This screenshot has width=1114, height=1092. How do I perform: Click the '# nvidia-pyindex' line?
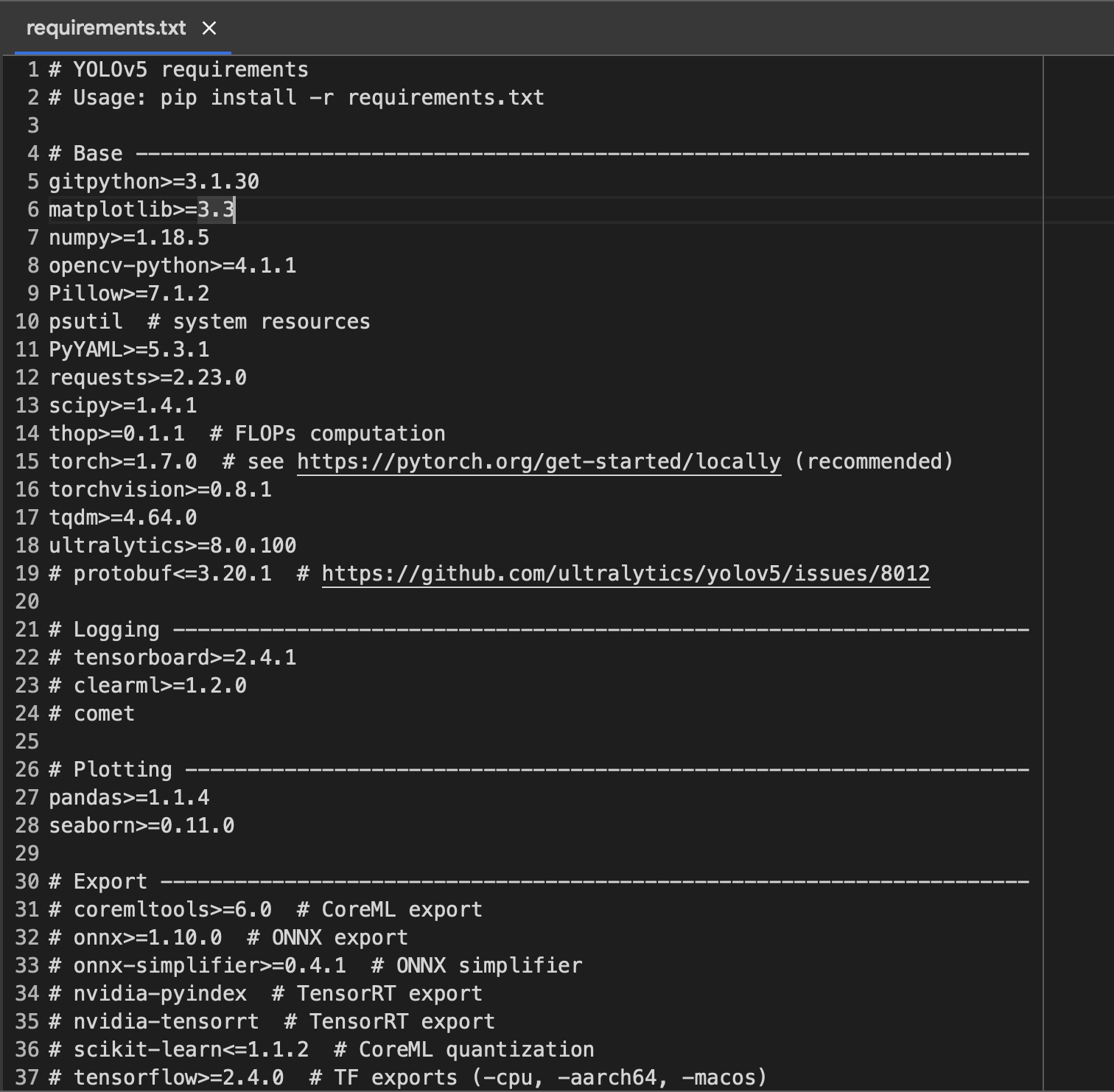265,993
